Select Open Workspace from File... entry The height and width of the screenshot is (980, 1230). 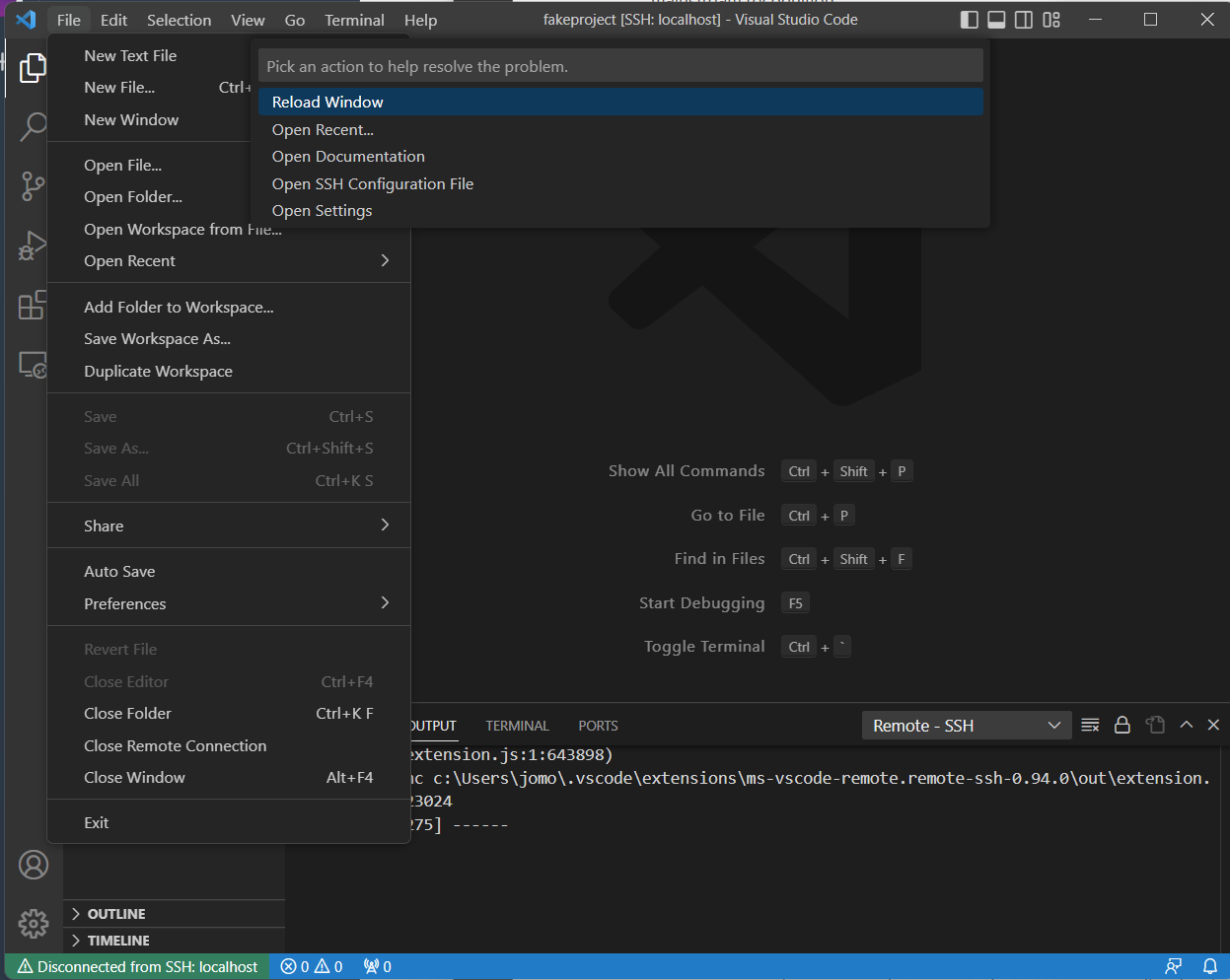182,229
